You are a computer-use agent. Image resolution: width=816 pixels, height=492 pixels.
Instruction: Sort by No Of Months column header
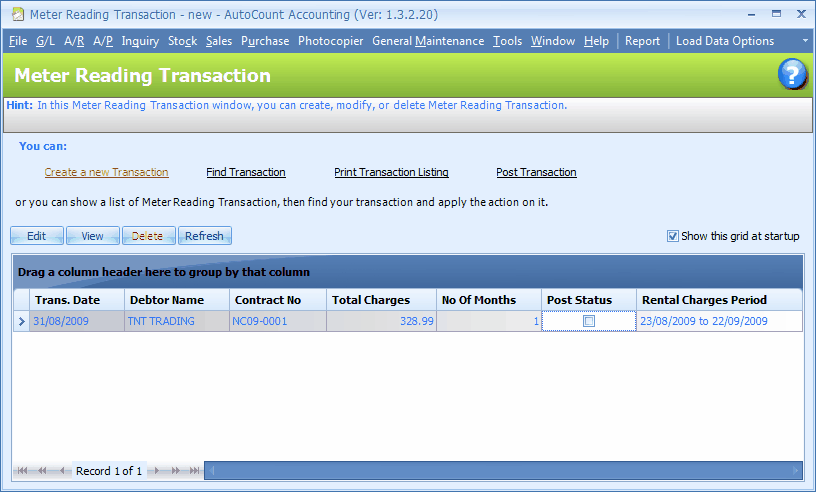click(x=489, y=300)
